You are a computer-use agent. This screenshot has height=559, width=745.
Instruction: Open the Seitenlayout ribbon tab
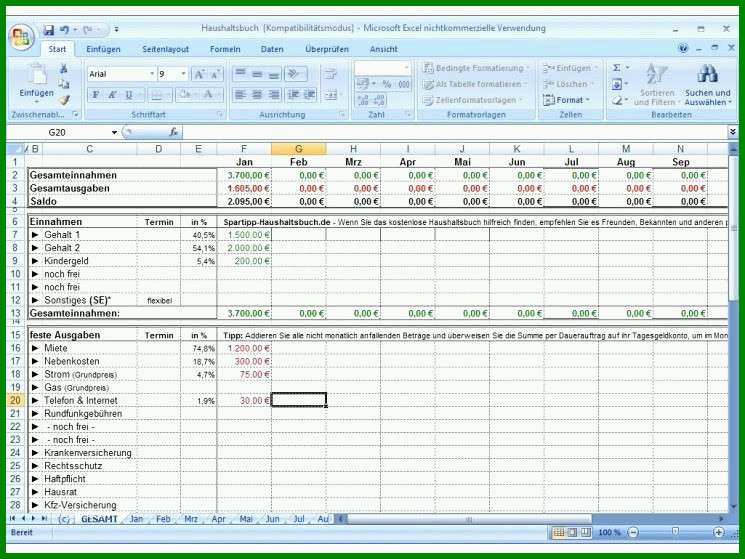click(165, 49)
